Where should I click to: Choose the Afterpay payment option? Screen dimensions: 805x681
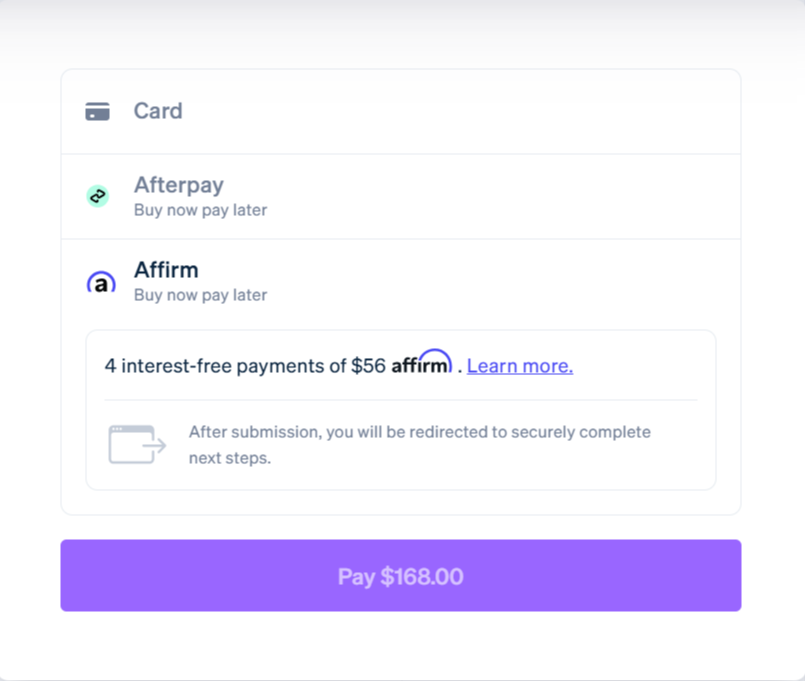(x=400, y=197)
